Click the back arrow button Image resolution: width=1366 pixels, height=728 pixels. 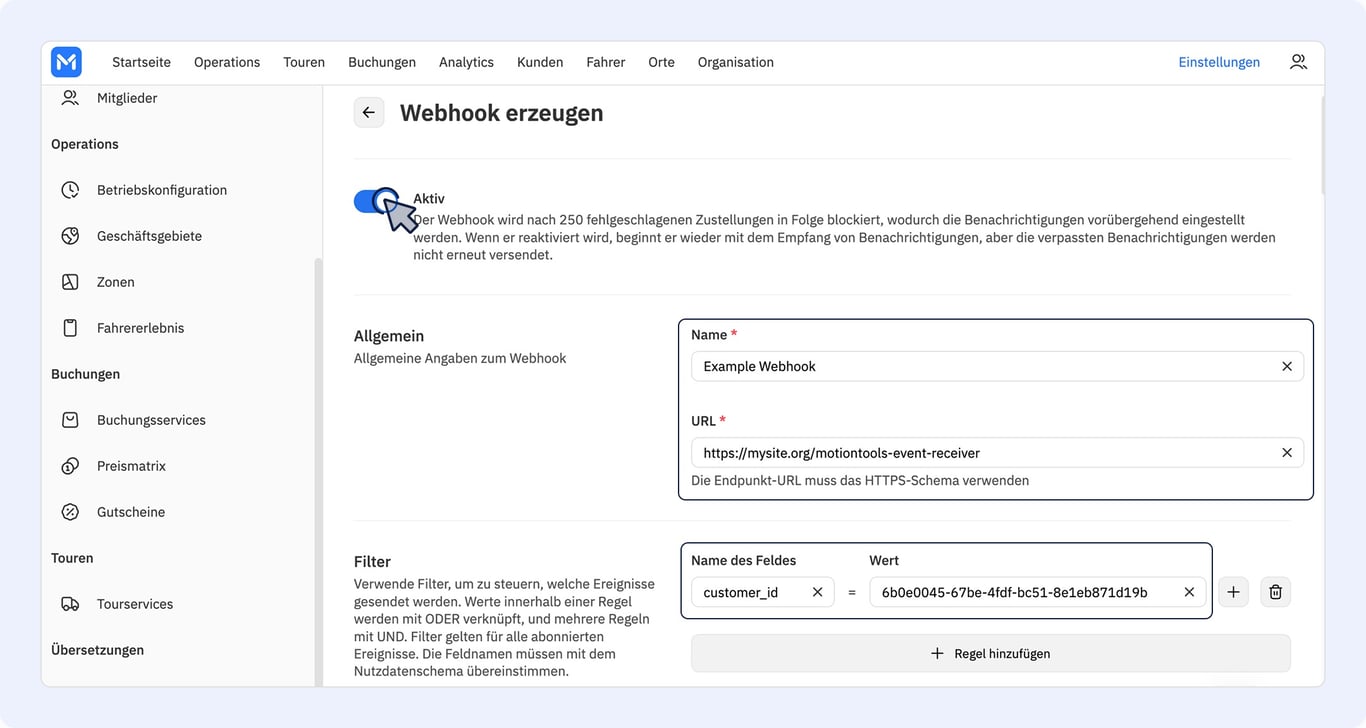(x=369, y=113)
